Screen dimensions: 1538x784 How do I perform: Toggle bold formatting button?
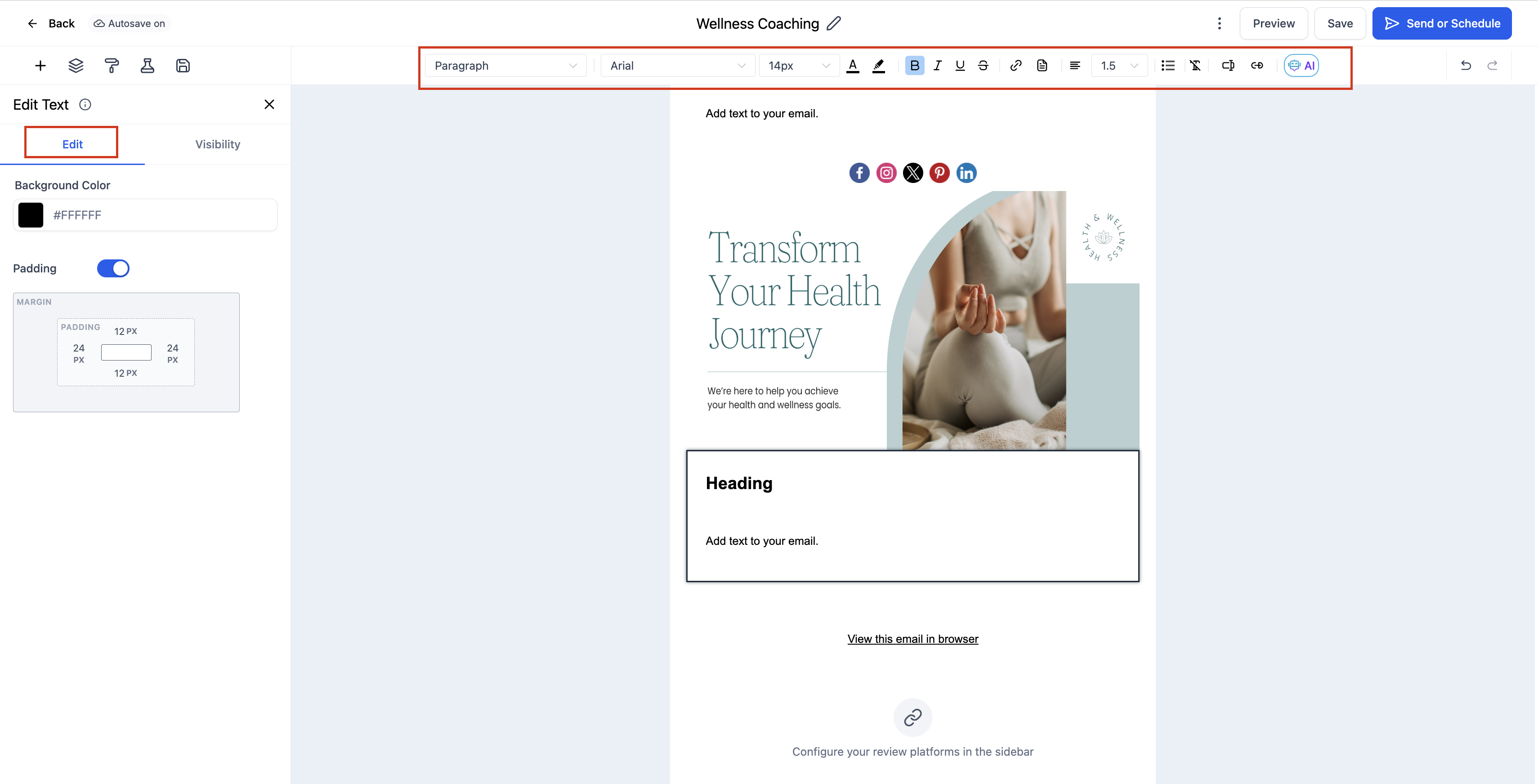[914, 66]
